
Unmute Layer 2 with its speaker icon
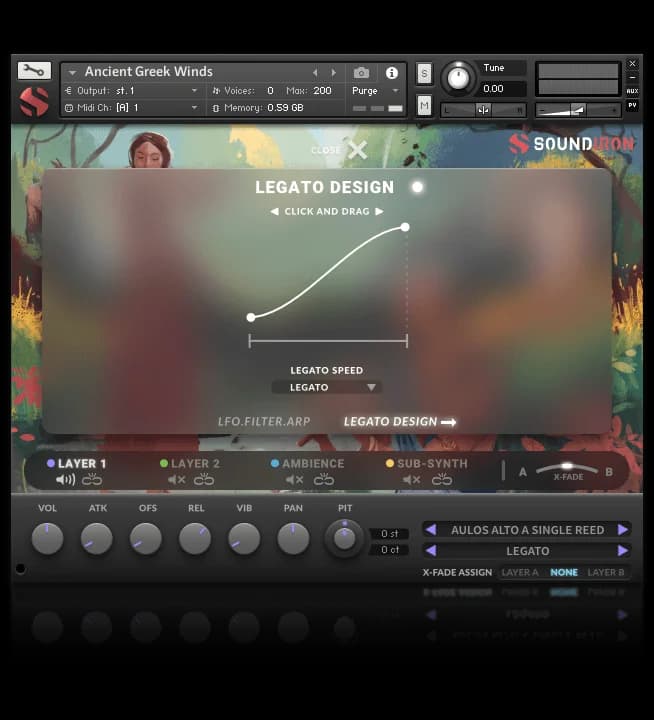(177, 480)
